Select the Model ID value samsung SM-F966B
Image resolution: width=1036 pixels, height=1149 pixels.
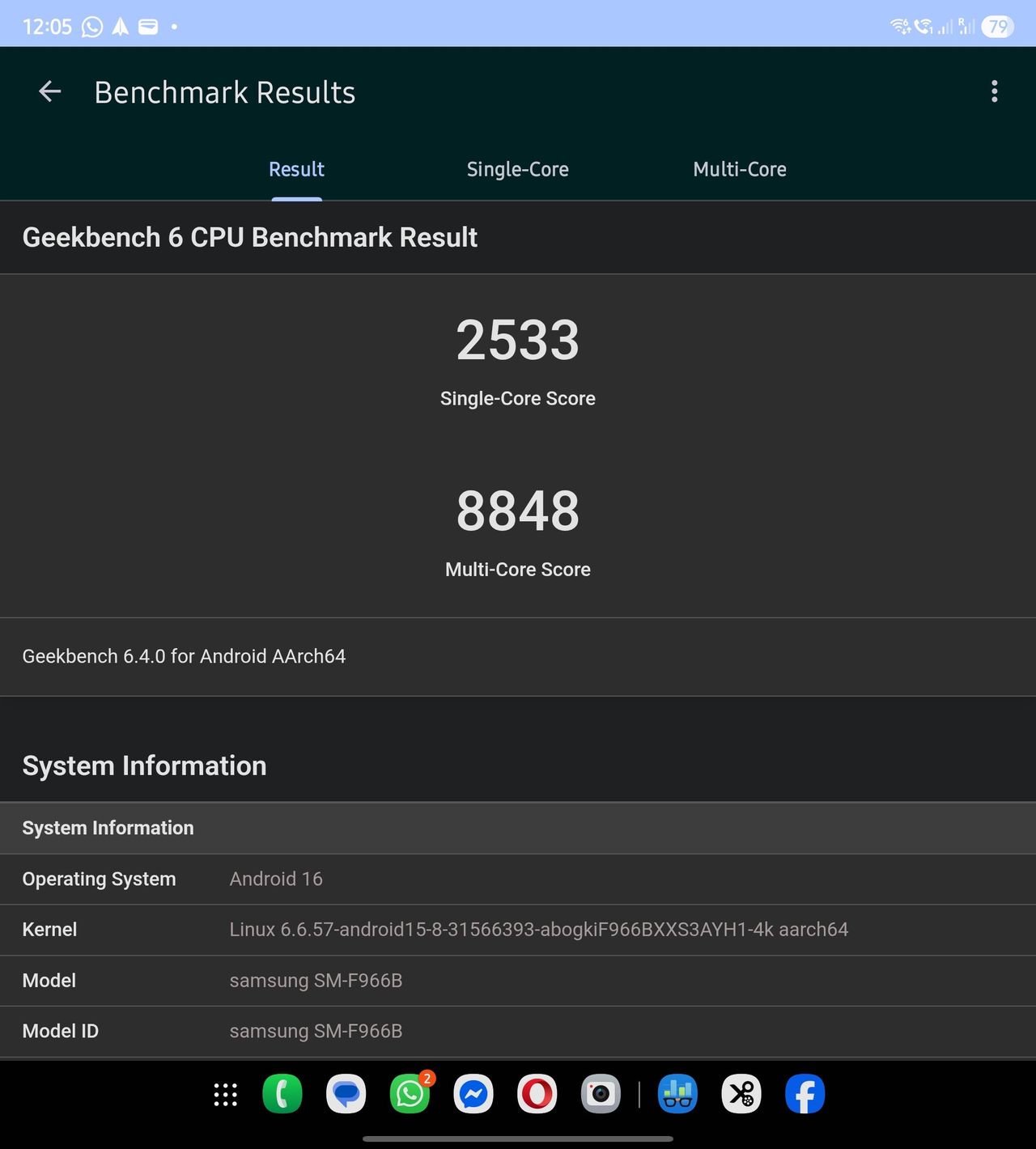(316, 1031)
